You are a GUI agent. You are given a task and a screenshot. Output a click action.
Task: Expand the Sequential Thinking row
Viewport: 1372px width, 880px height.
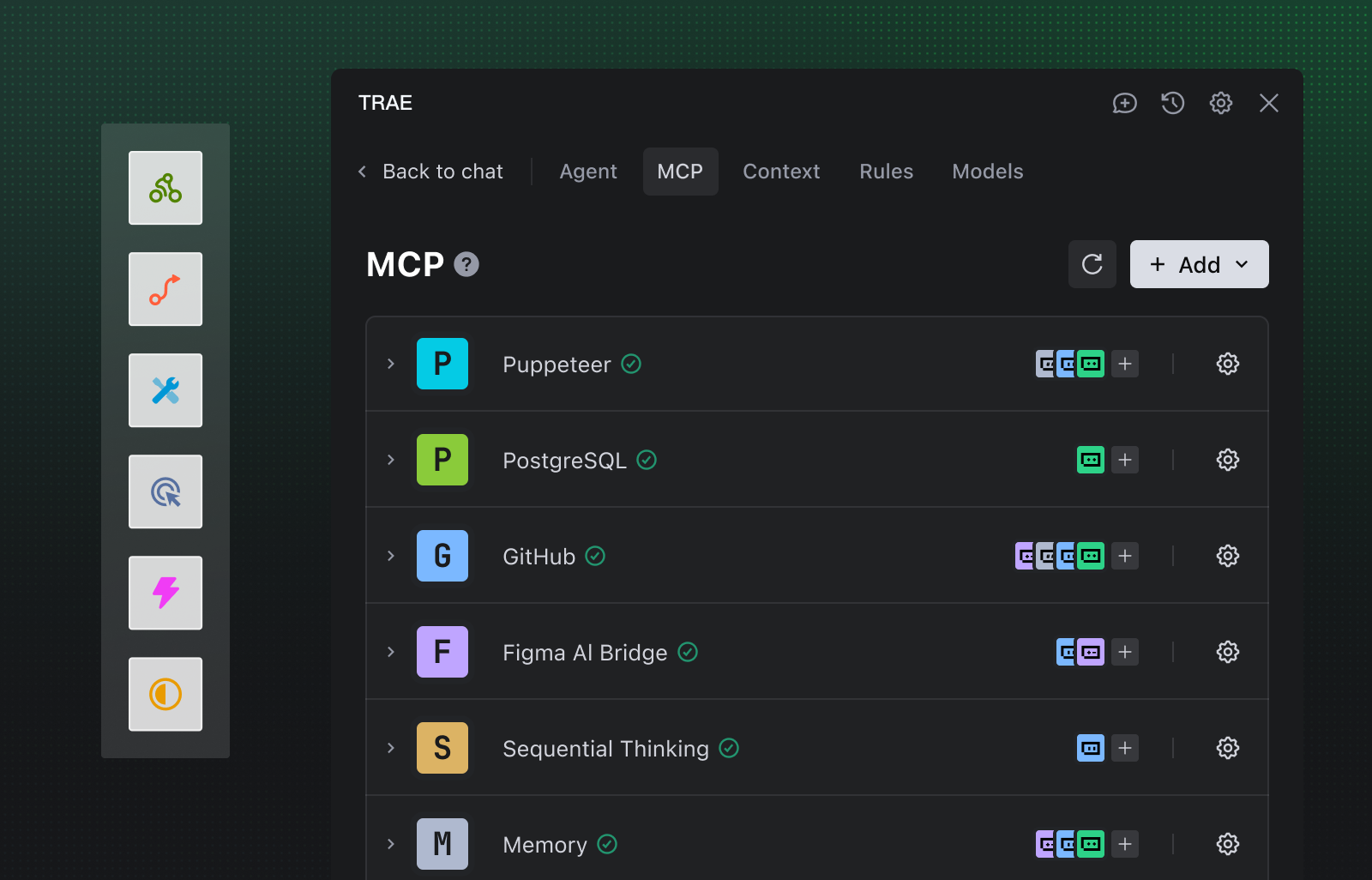[x=391, y=748]
